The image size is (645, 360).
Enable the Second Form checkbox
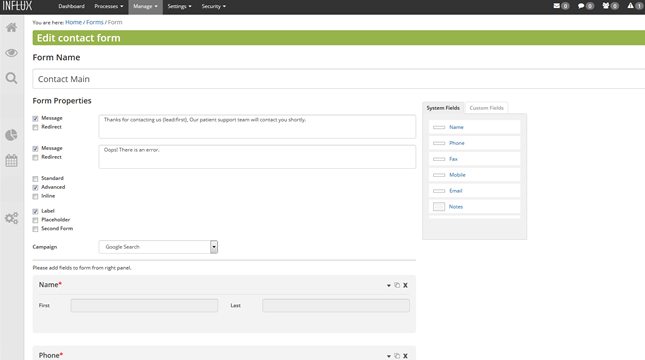pyautogui.click(x=35, y=229)
